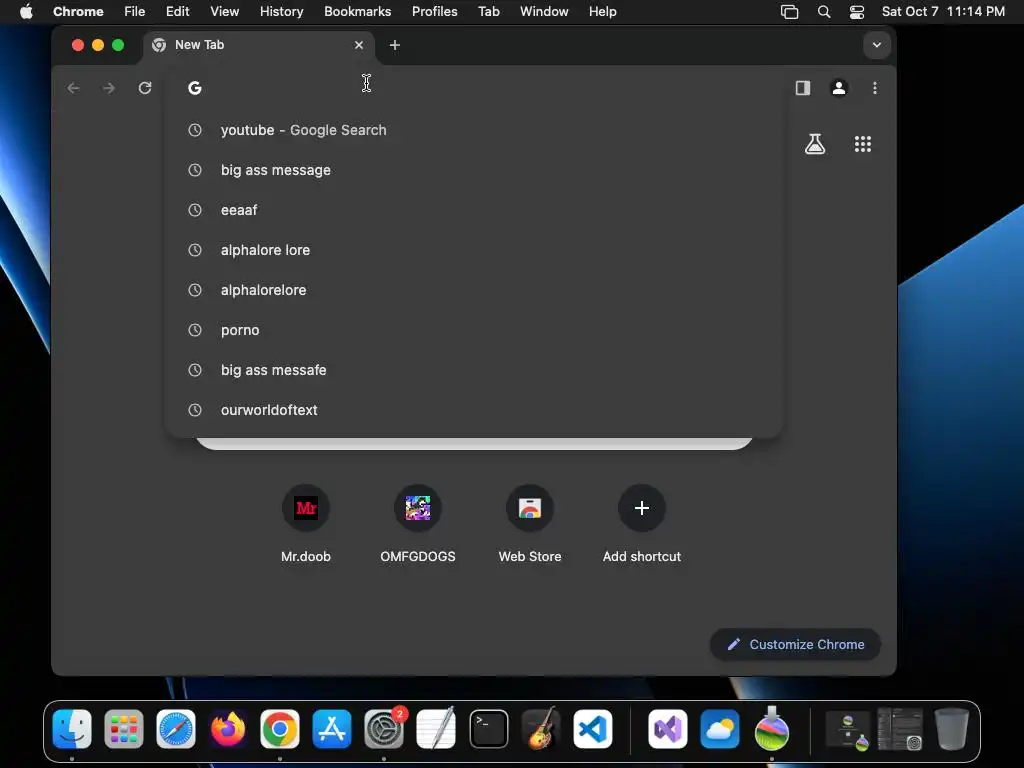Open the macOS installer icon in the Dock

772,728
